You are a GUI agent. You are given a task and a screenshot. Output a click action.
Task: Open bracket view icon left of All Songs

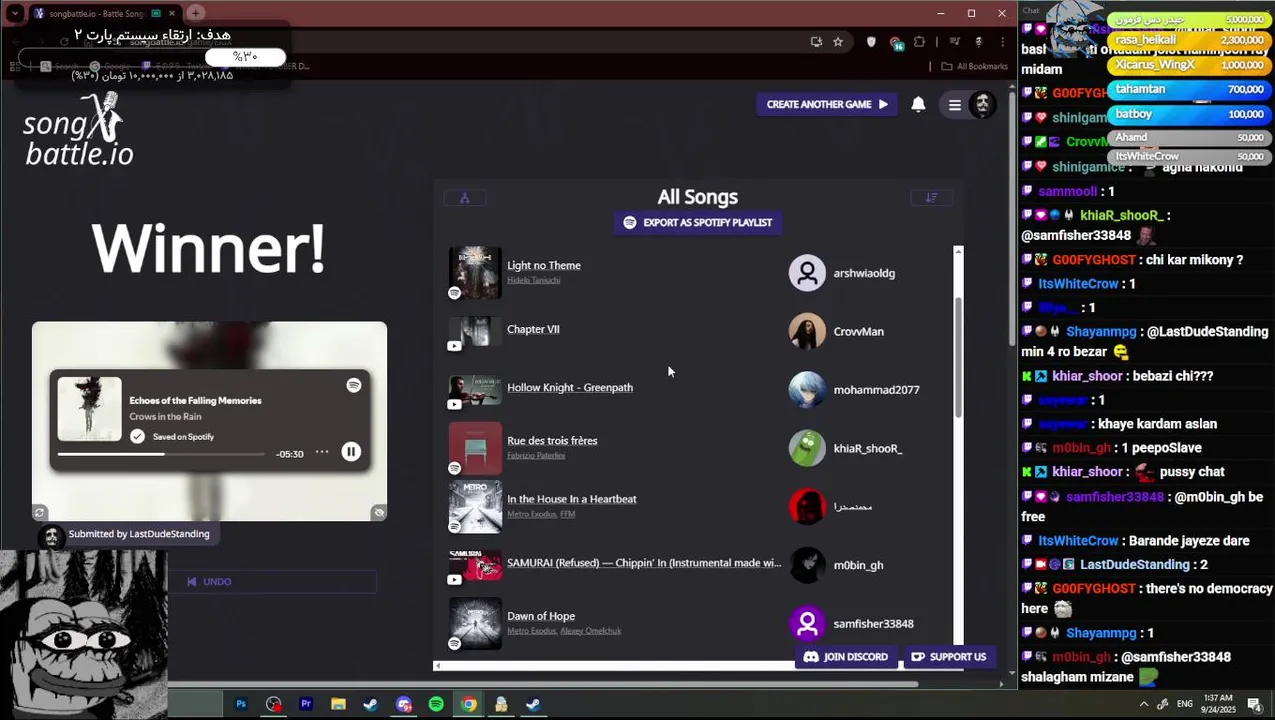point(464,198)
